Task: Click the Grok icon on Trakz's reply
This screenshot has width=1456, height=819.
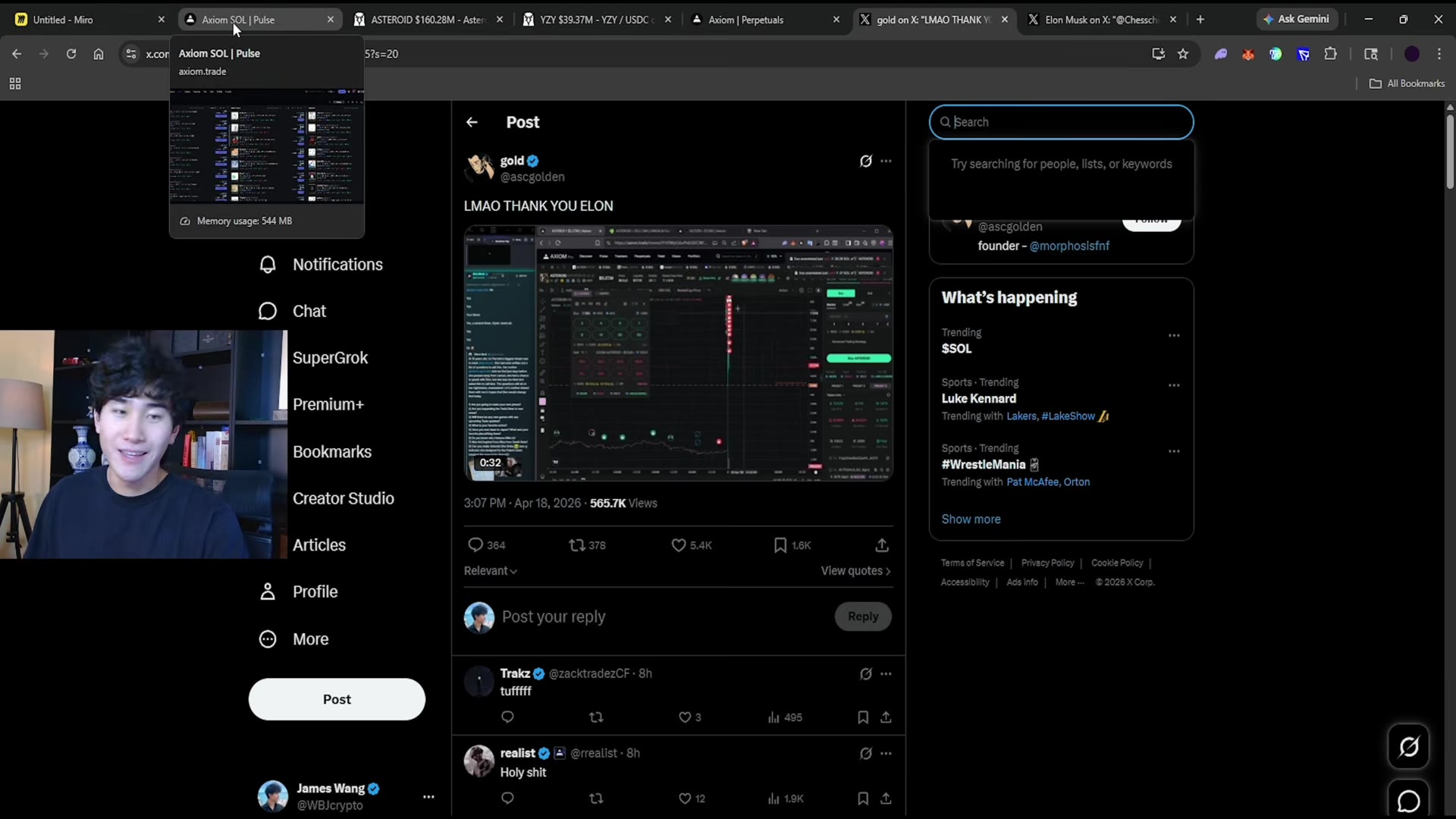Action: point(865,673)
